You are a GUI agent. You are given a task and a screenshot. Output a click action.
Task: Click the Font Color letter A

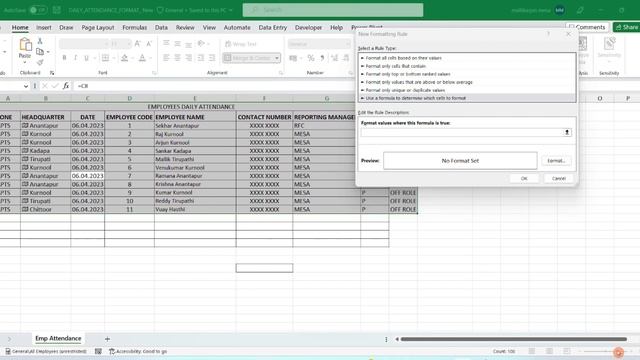click(142, 58)
